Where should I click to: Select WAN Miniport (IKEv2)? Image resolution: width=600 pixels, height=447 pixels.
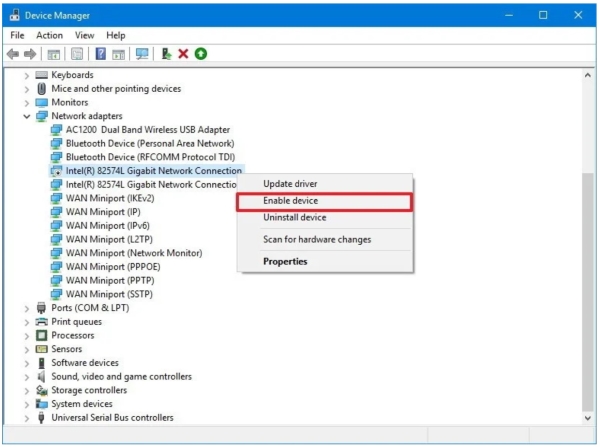(x=110, y=198)
